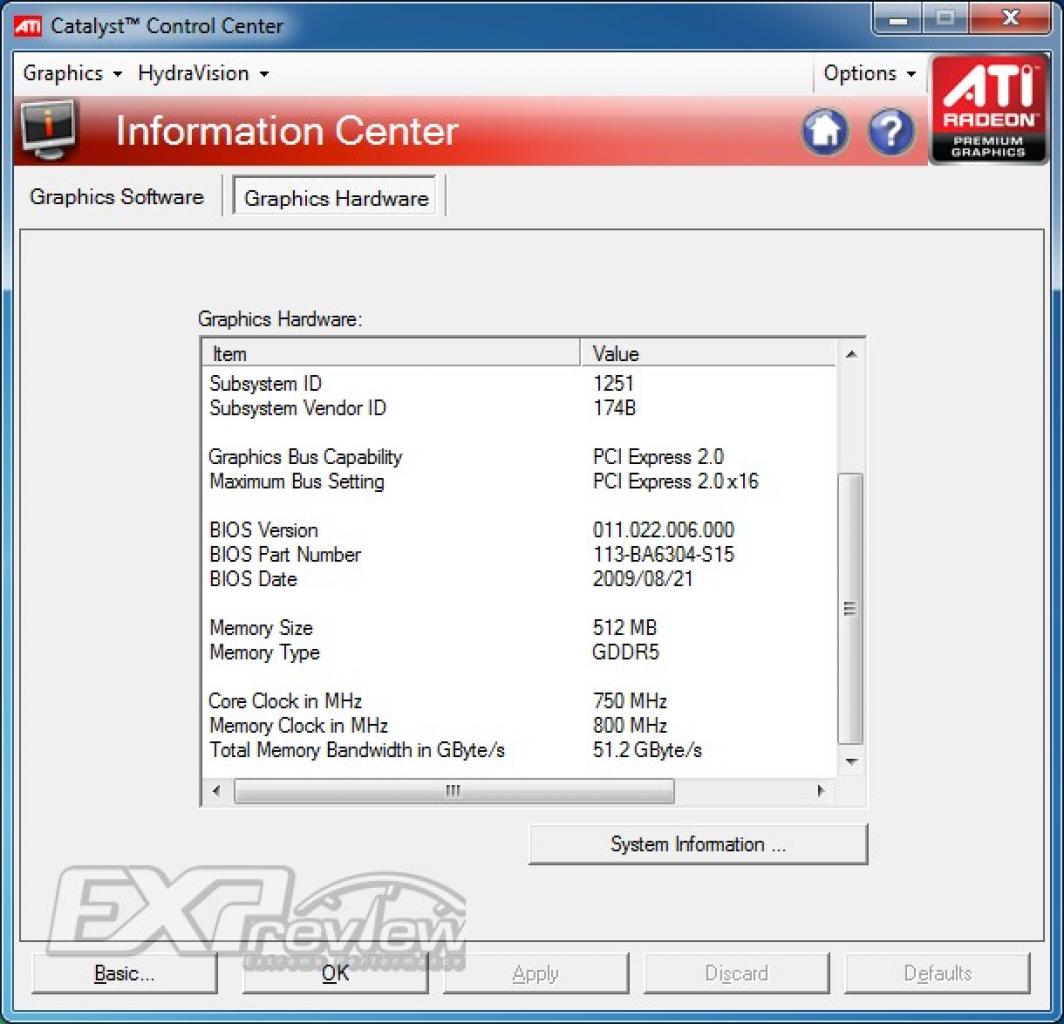Select the Total Memory Bandwidth row
Viewport: 1064px width, 1024px height.
(519, 750)
